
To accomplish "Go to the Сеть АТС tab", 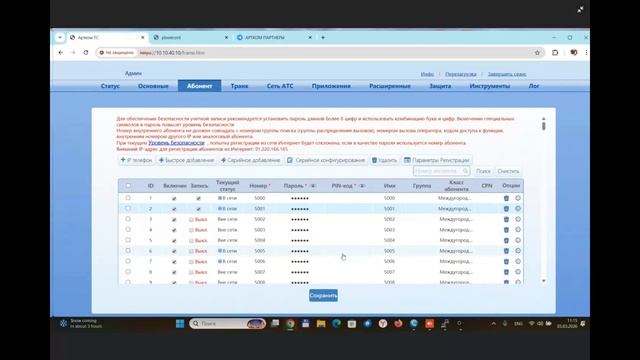I will pyautogui.click(x=280, y=86).
